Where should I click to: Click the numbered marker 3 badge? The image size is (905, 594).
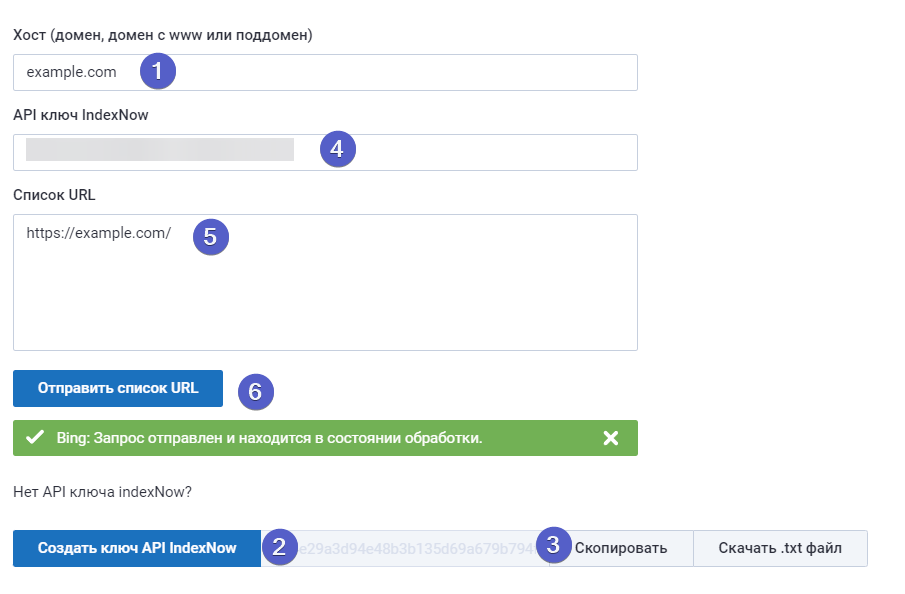tap(554, 544)
